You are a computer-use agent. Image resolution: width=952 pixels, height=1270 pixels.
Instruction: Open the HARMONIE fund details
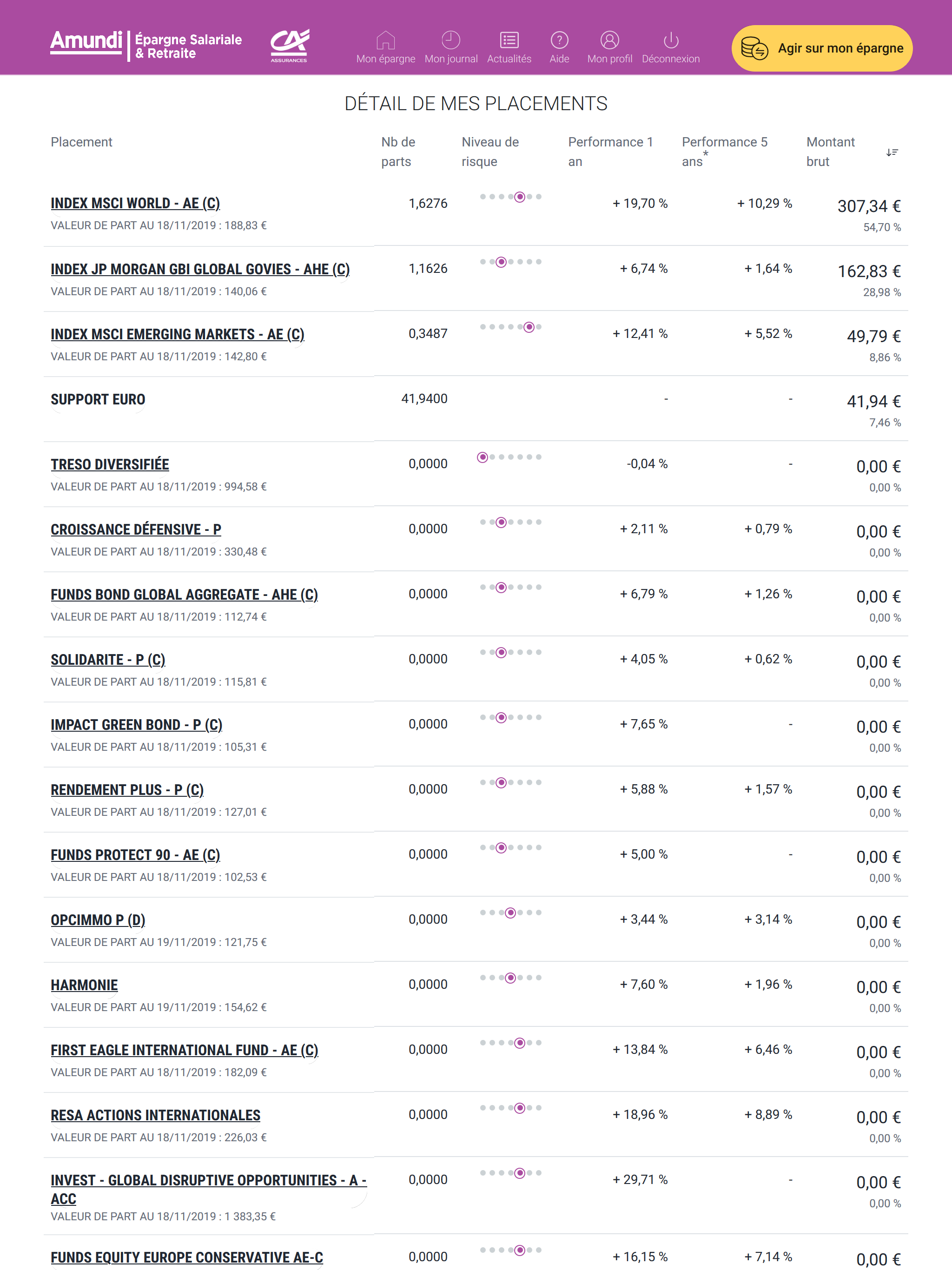coord(84,984)
